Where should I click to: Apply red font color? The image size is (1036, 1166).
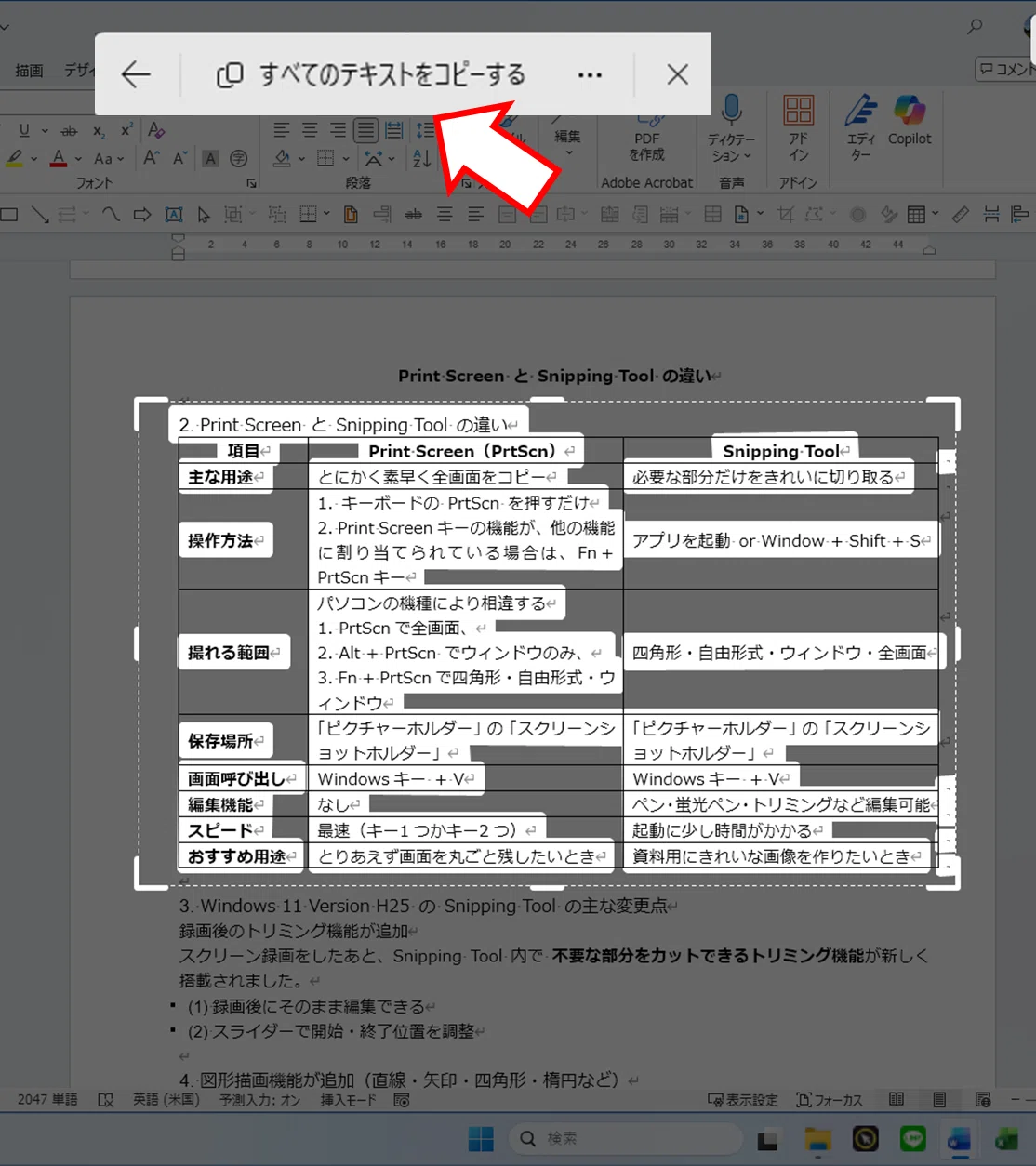[x=59, y=159]
